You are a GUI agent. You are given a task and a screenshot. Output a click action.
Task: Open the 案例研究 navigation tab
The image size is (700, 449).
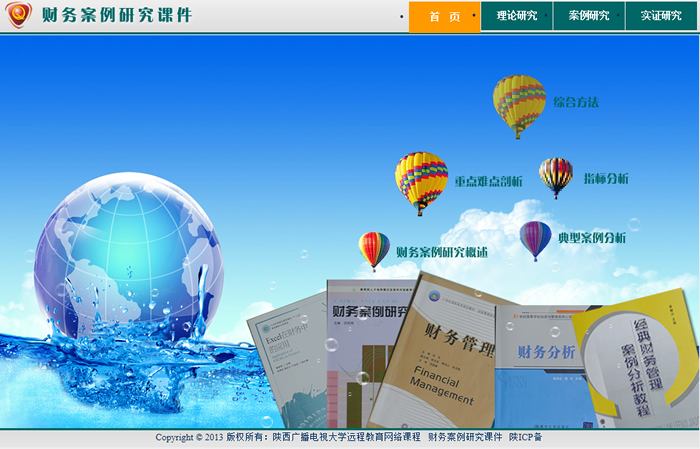point(588,16)
